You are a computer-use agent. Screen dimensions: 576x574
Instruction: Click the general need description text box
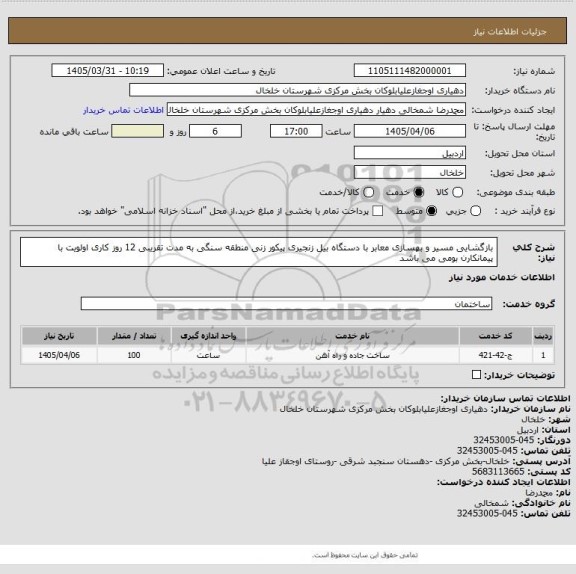(259, 252)
